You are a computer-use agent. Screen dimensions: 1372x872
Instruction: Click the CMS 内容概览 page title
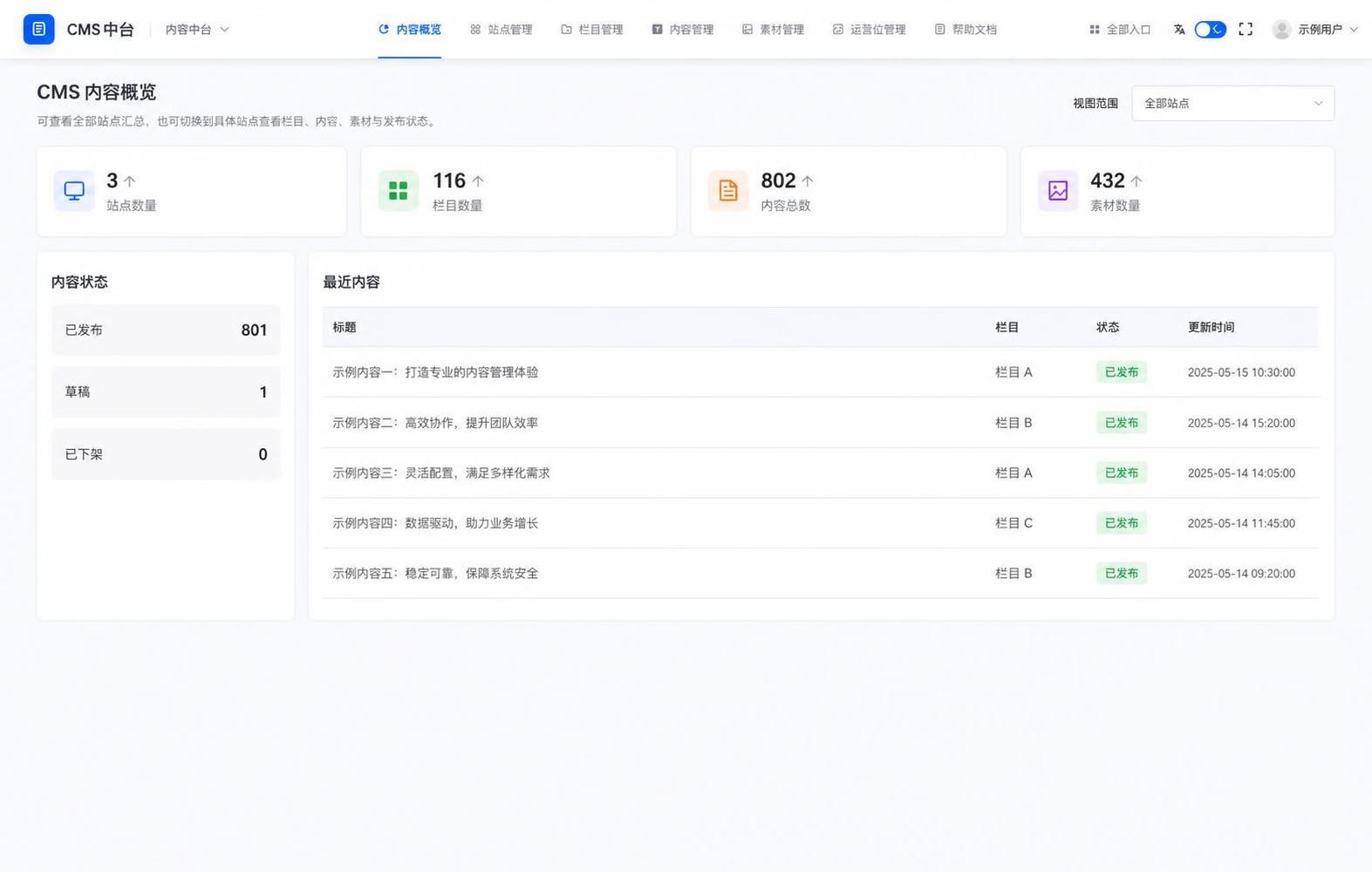(x=97, y=92)
